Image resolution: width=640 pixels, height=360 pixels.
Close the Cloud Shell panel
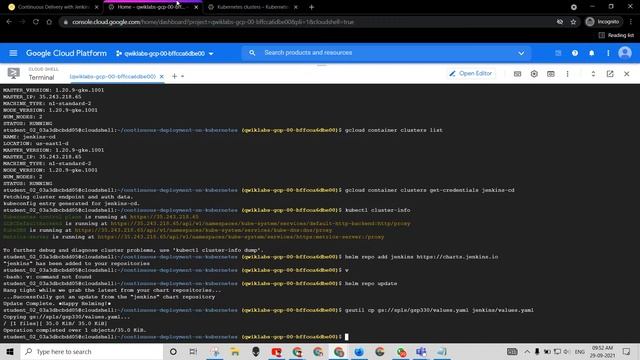point(627,74)
